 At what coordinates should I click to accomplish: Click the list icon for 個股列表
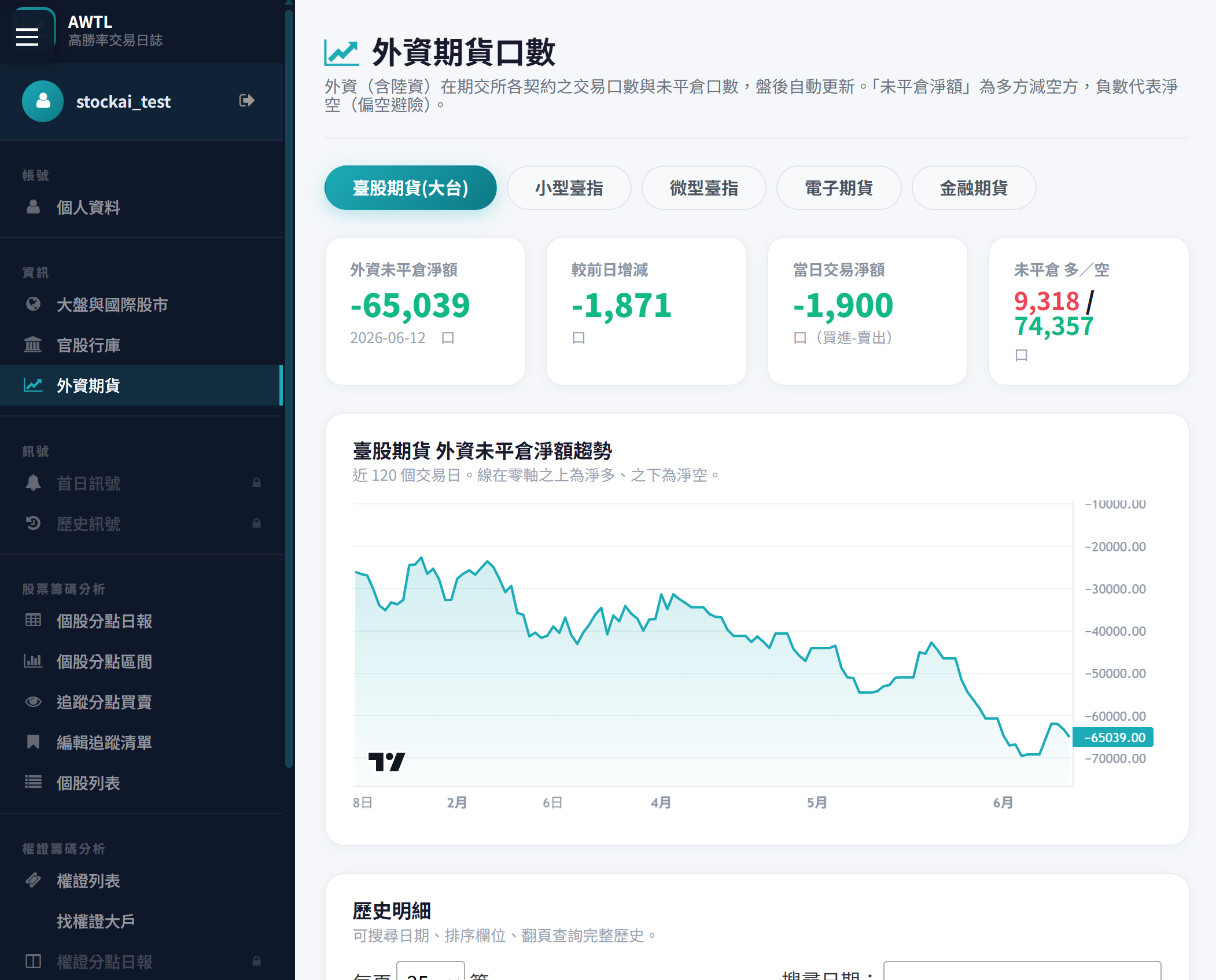[x=33, y=782]
